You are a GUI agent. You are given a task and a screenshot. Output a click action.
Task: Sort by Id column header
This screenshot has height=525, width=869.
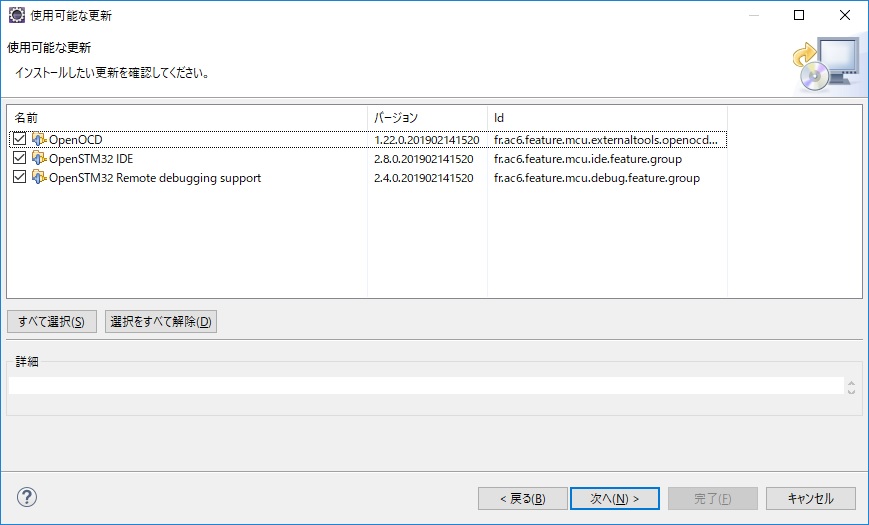pos(607,118)
